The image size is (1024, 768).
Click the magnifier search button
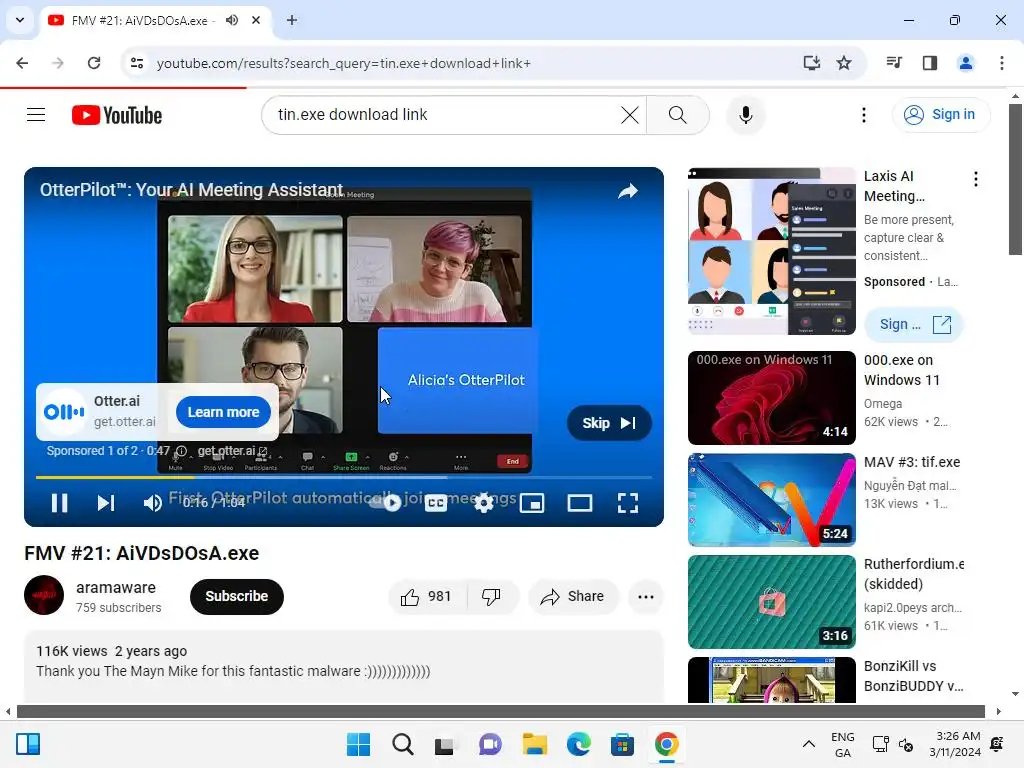pos(677,115)
